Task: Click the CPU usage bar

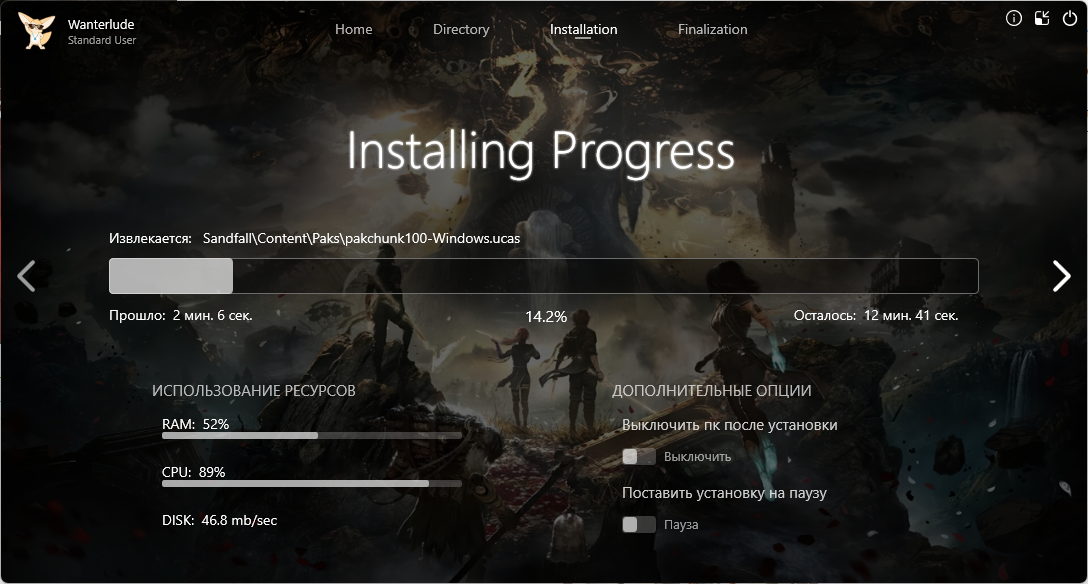Action: click(312, 484)
